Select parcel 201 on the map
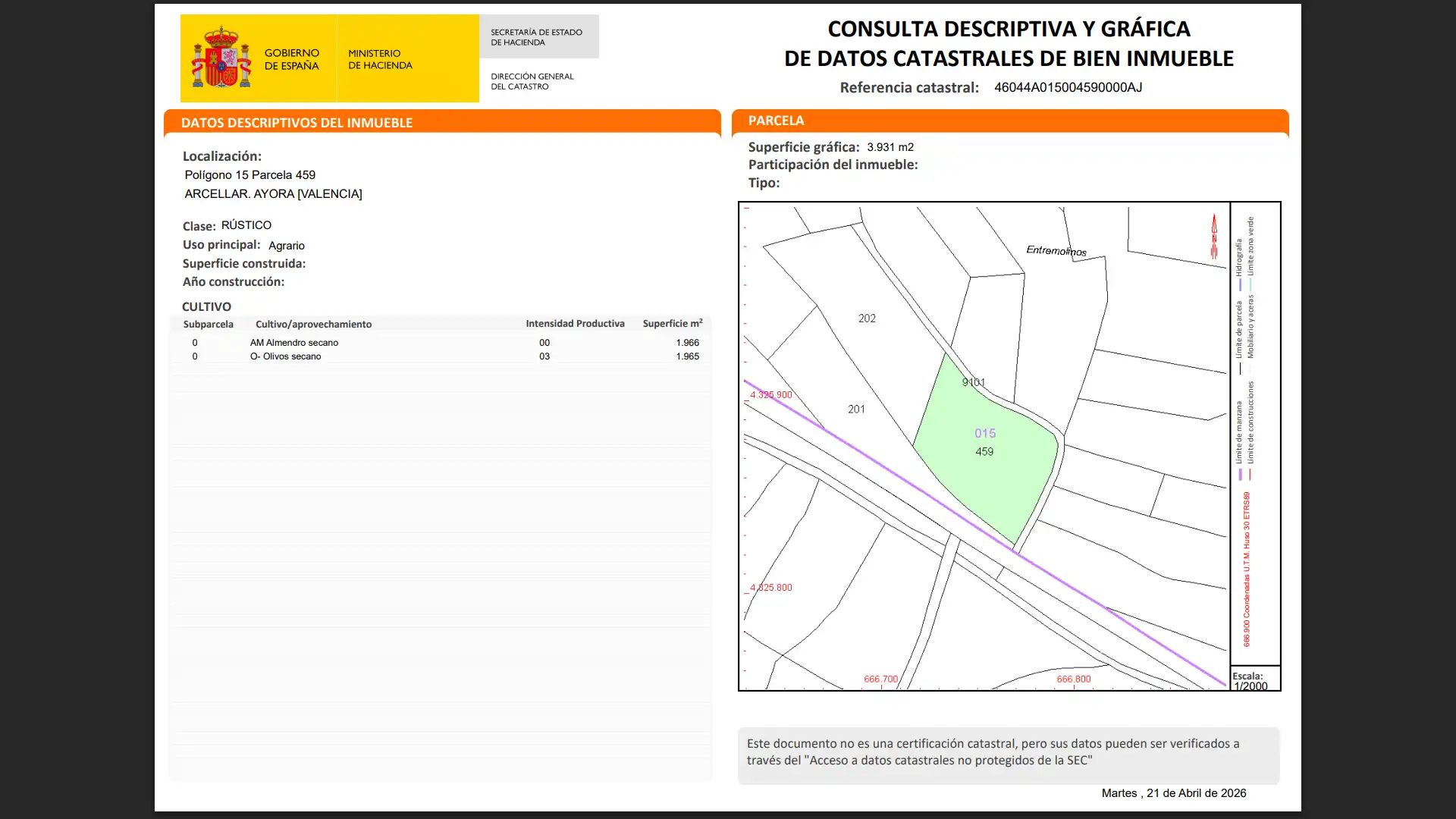Image resolution: width=1456 pixels, height=819 pixels. click(x=856, y=409)
